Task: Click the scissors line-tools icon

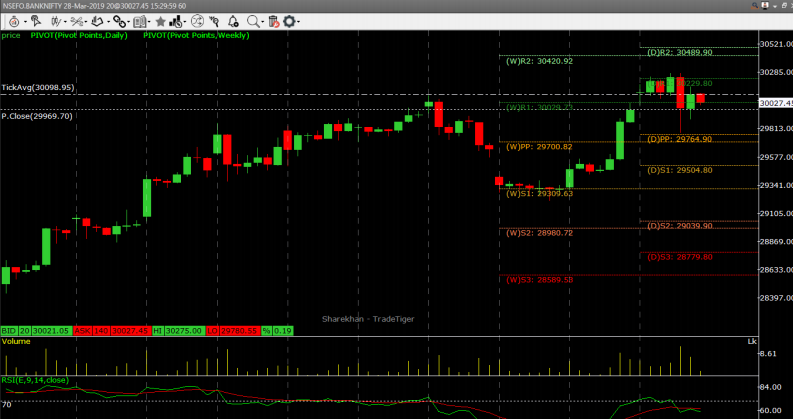Action: (76, 22)
